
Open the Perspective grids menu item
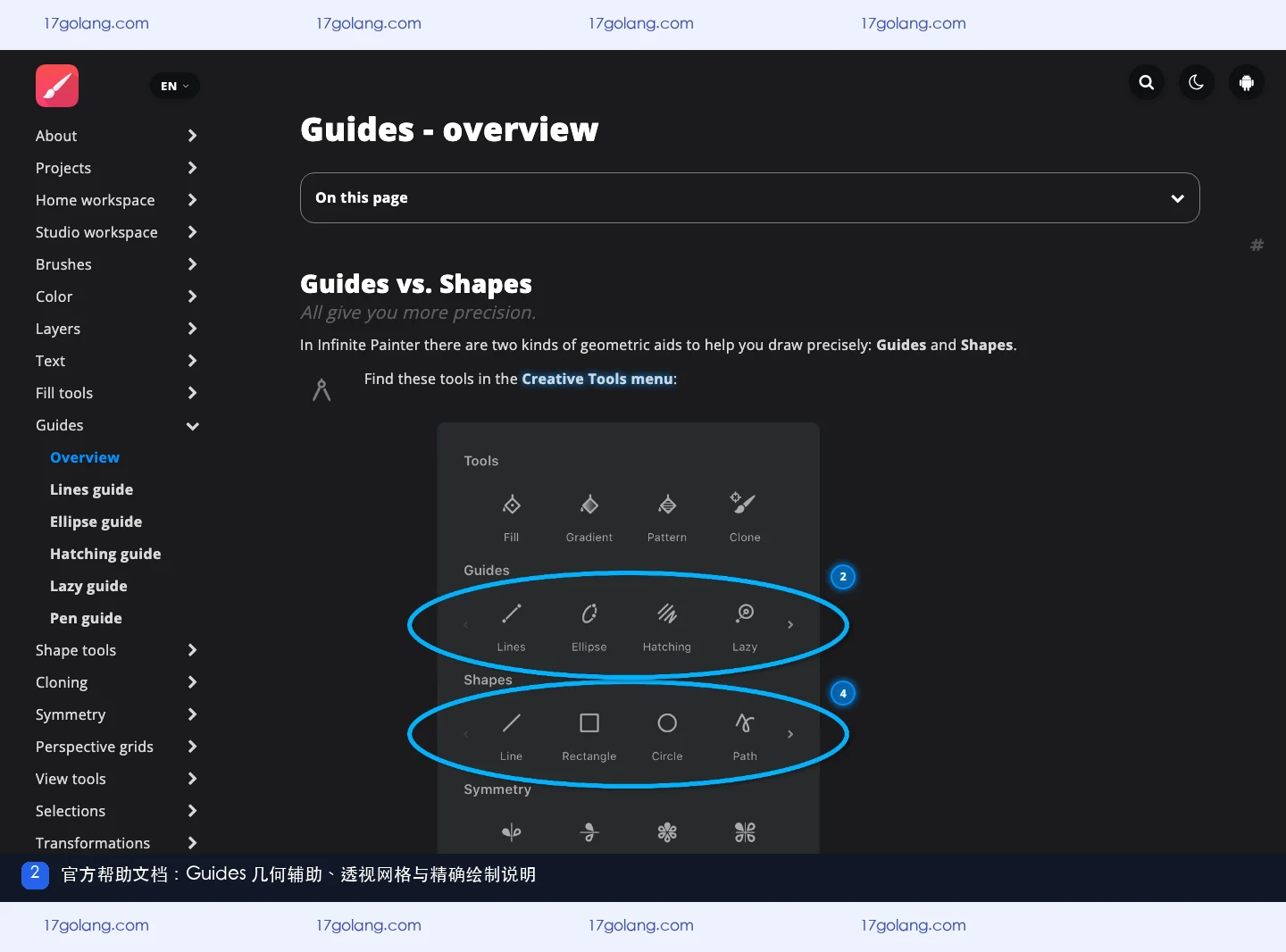tap(95, 747)
